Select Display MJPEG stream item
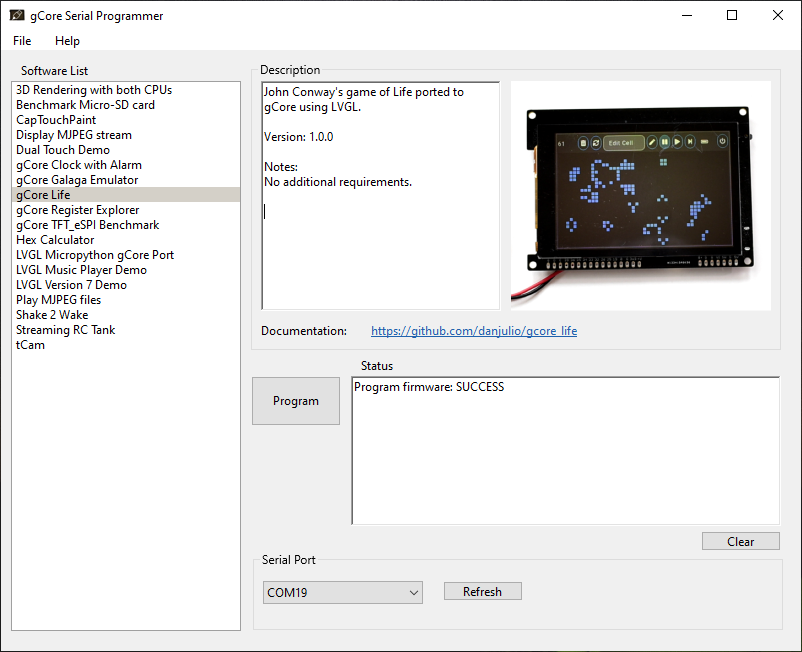Viewport: 802px width, 652px height. [126, 135]
